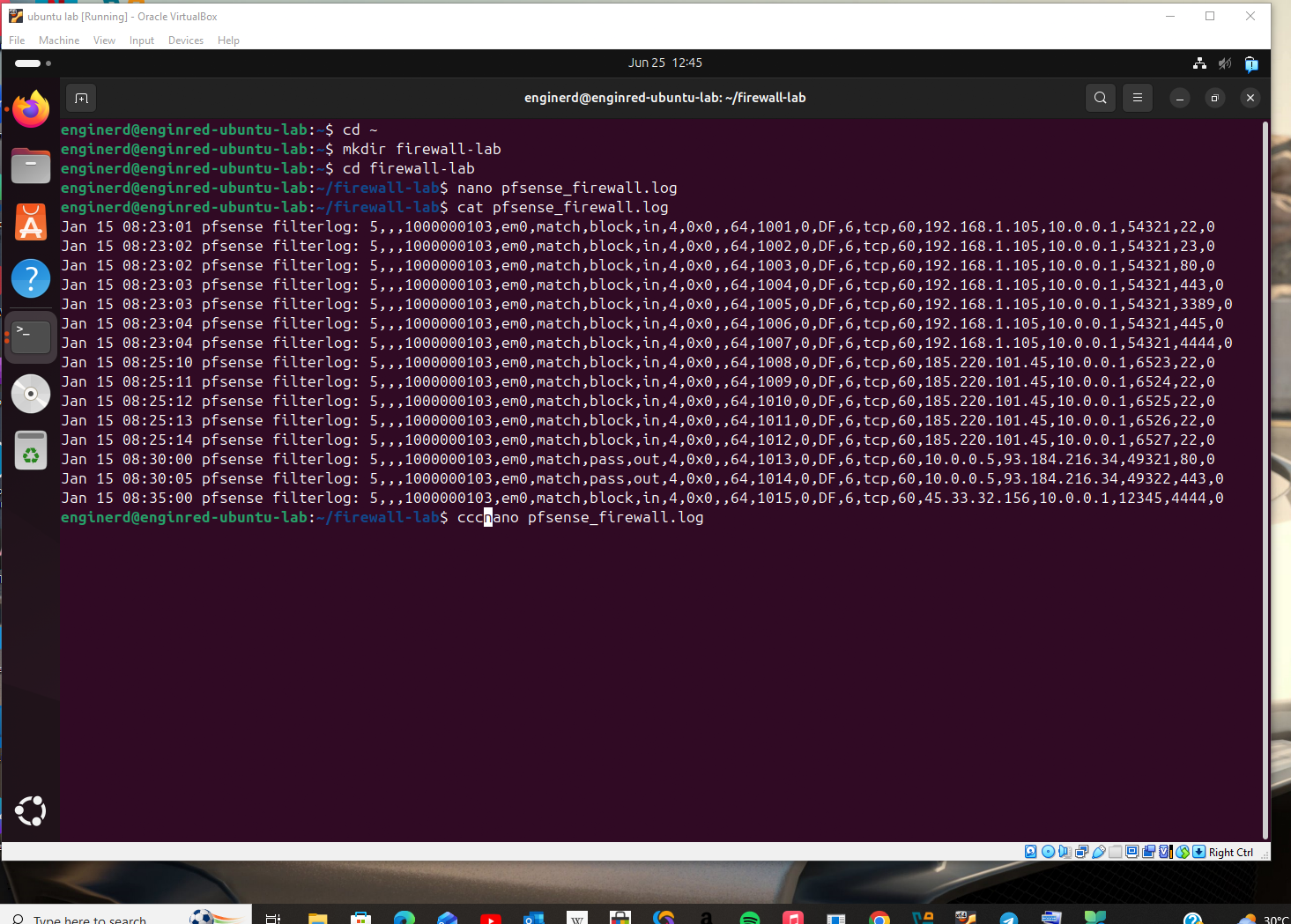Open the VirtualBox View menu
Image resolution: width=1291 pixels, height=924 pixels.
pos(104,41)
